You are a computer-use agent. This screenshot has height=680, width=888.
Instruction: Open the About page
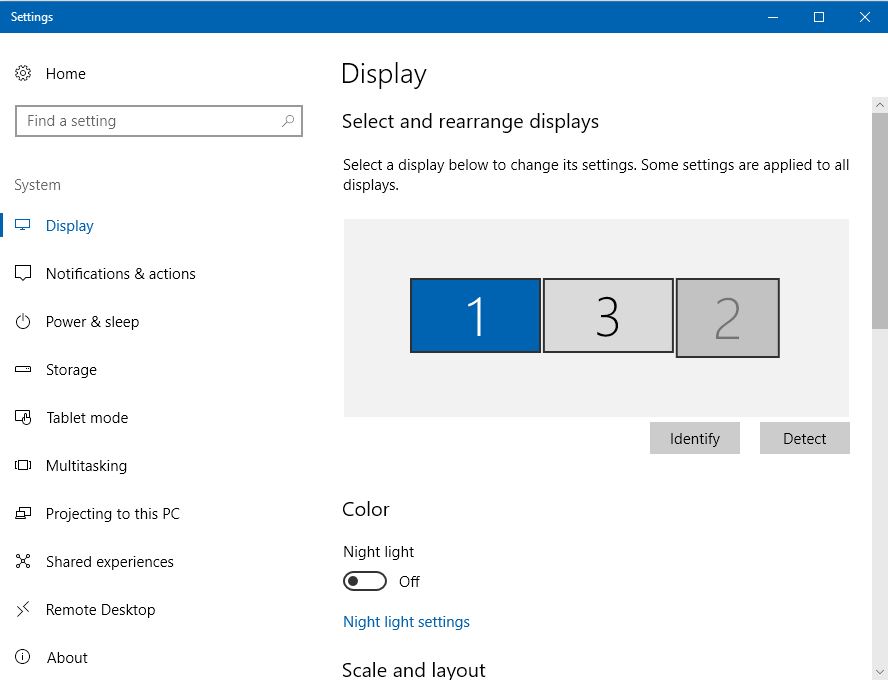(x=67, y=657)
